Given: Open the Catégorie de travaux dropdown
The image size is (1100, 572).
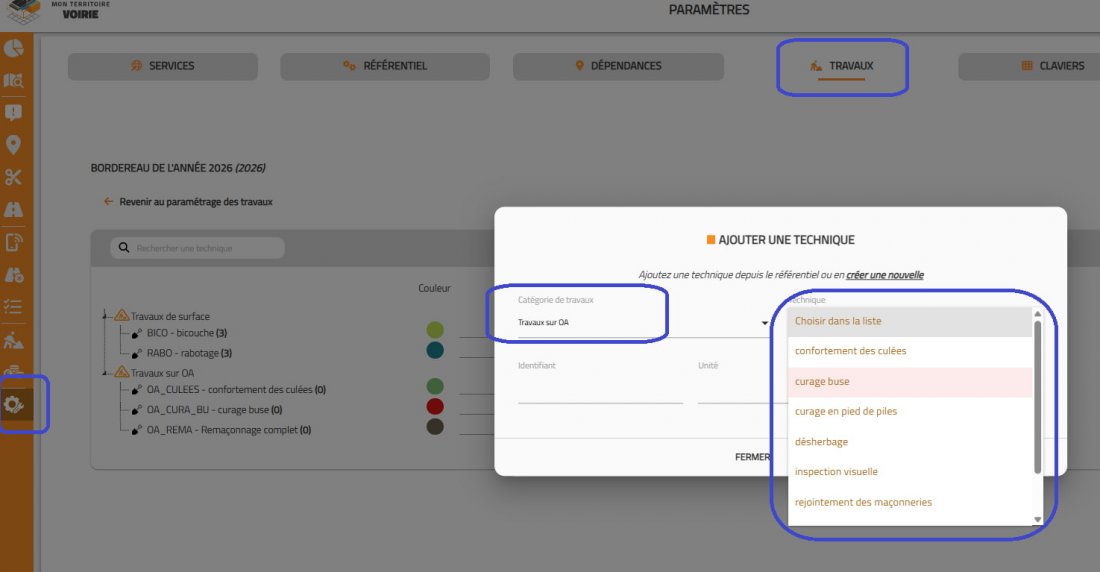Looking at the screenshot, I should pos(640,323).
